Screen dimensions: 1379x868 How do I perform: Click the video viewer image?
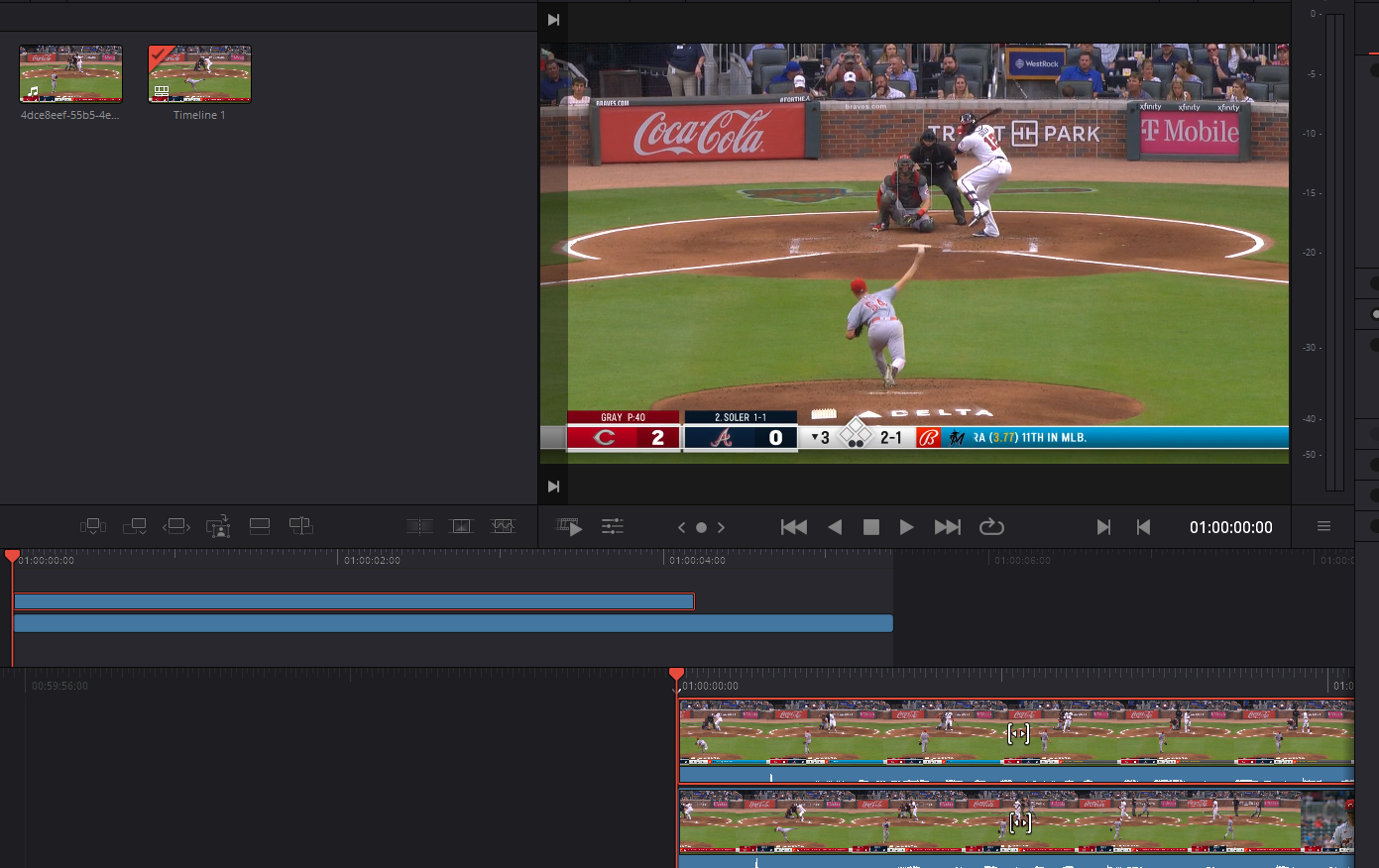pyautogui.click(x=914, y=253)
